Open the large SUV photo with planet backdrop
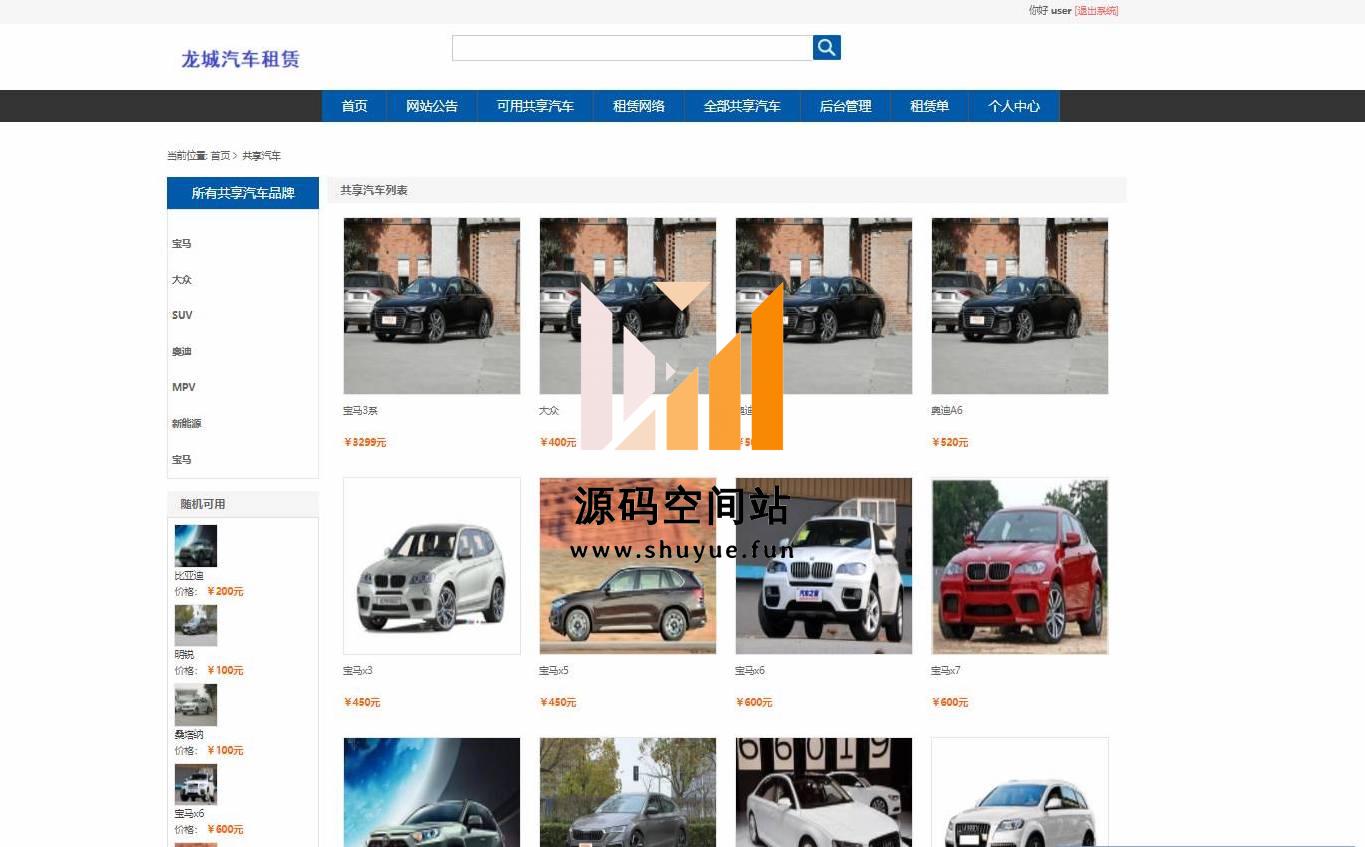This screenshot has height=847, width=1365. tap(432, 792)
